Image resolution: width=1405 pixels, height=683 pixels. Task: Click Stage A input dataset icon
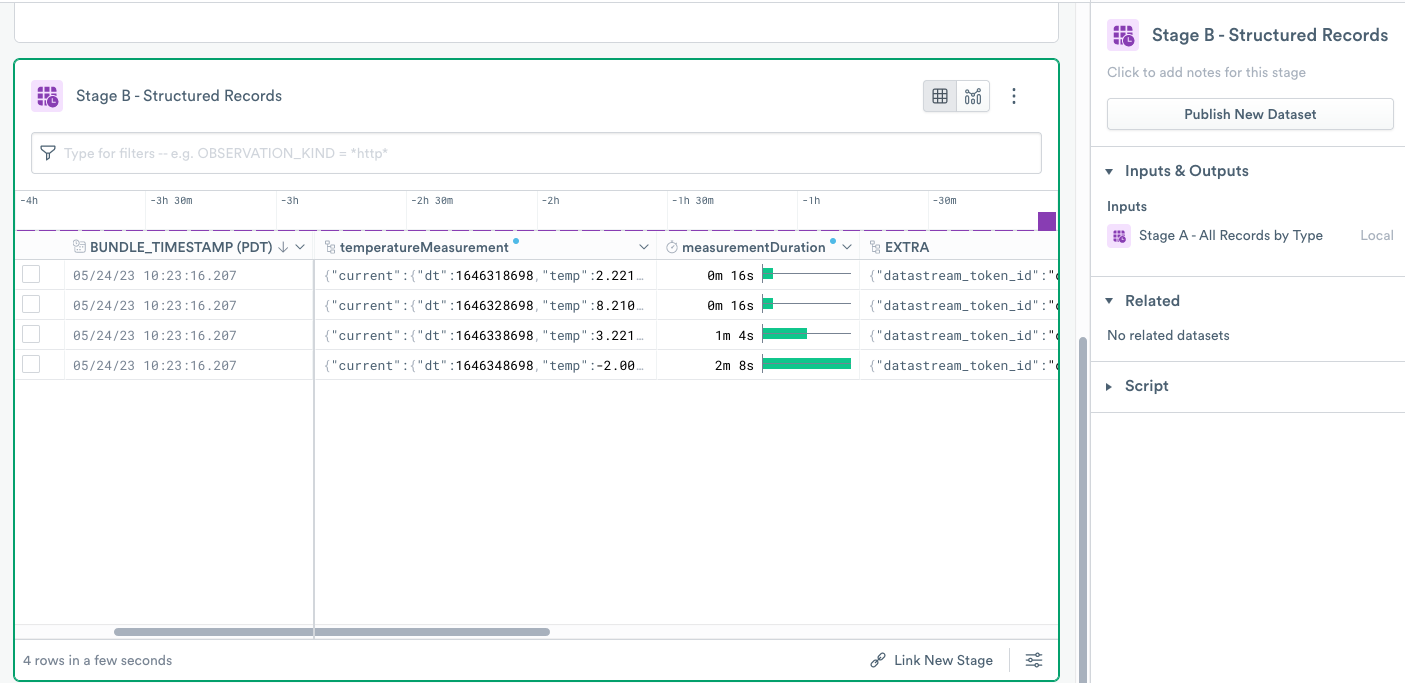[1118, 236]
